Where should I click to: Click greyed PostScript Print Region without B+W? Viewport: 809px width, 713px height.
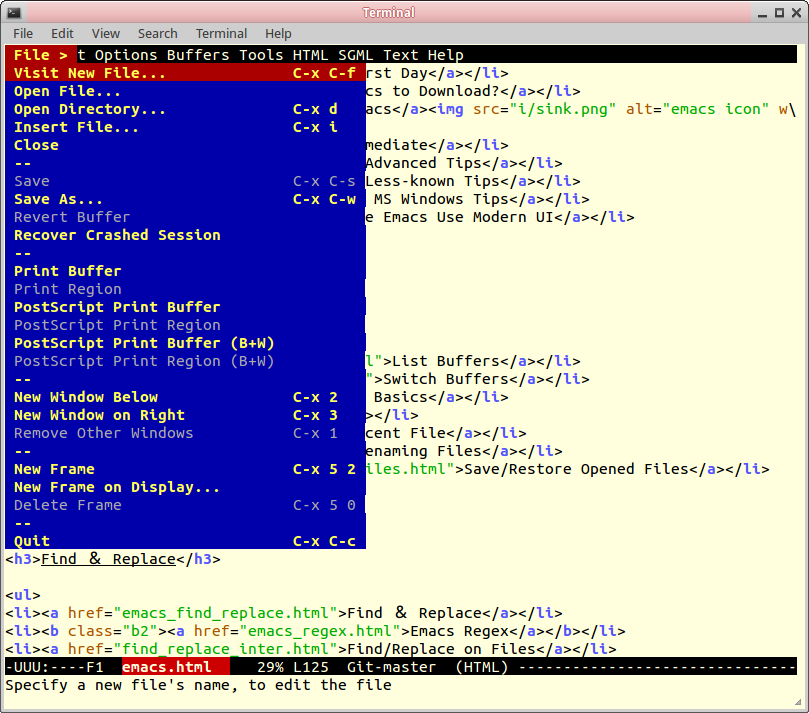[x=185, y=325]
